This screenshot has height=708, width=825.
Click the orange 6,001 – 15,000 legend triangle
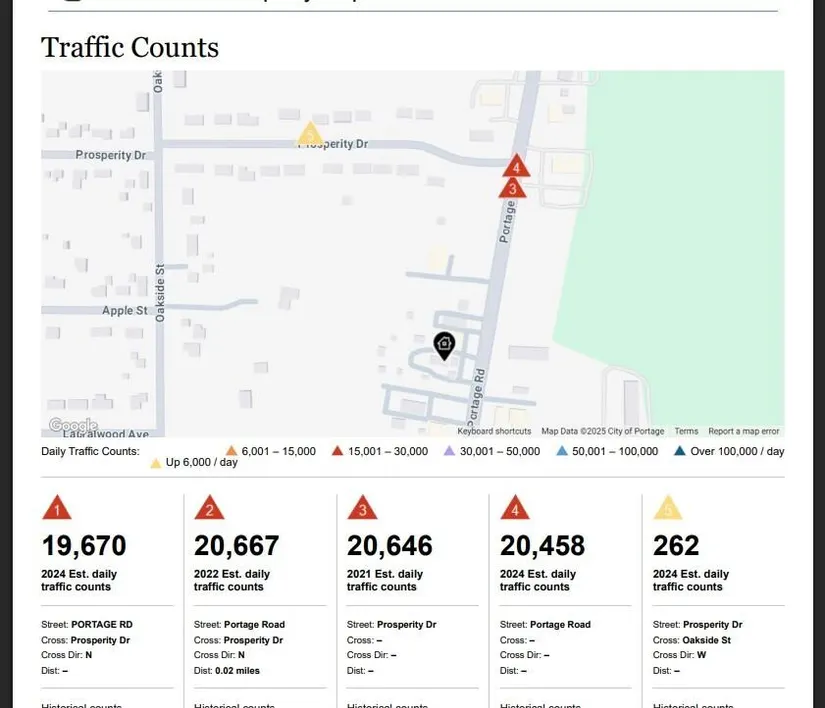(x=232, y=451)
